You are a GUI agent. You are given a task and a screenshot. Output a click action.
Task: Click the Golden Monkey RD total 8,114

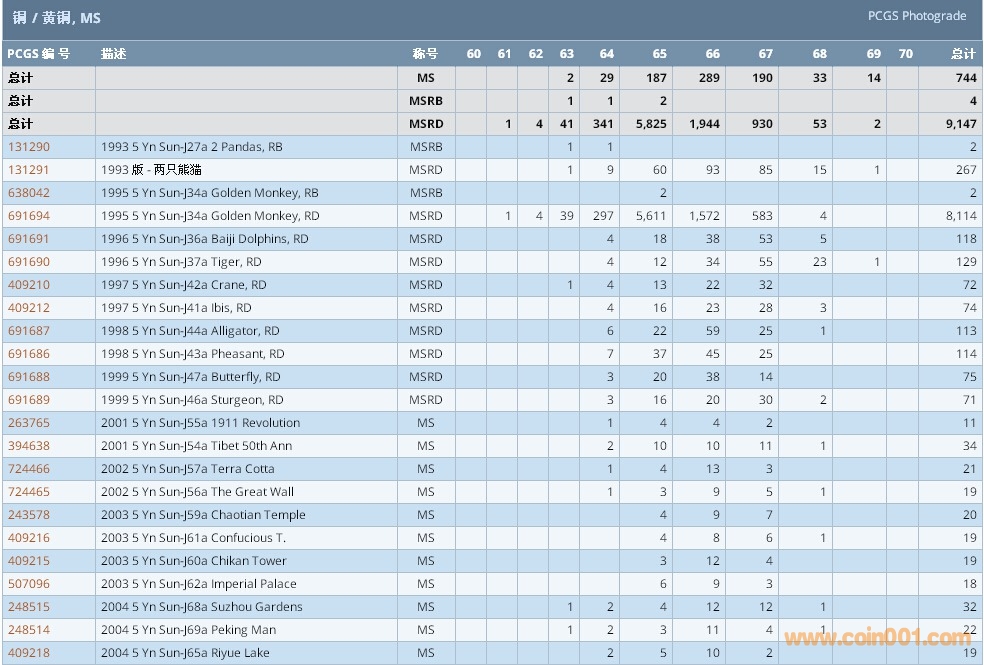coord(959,216)
